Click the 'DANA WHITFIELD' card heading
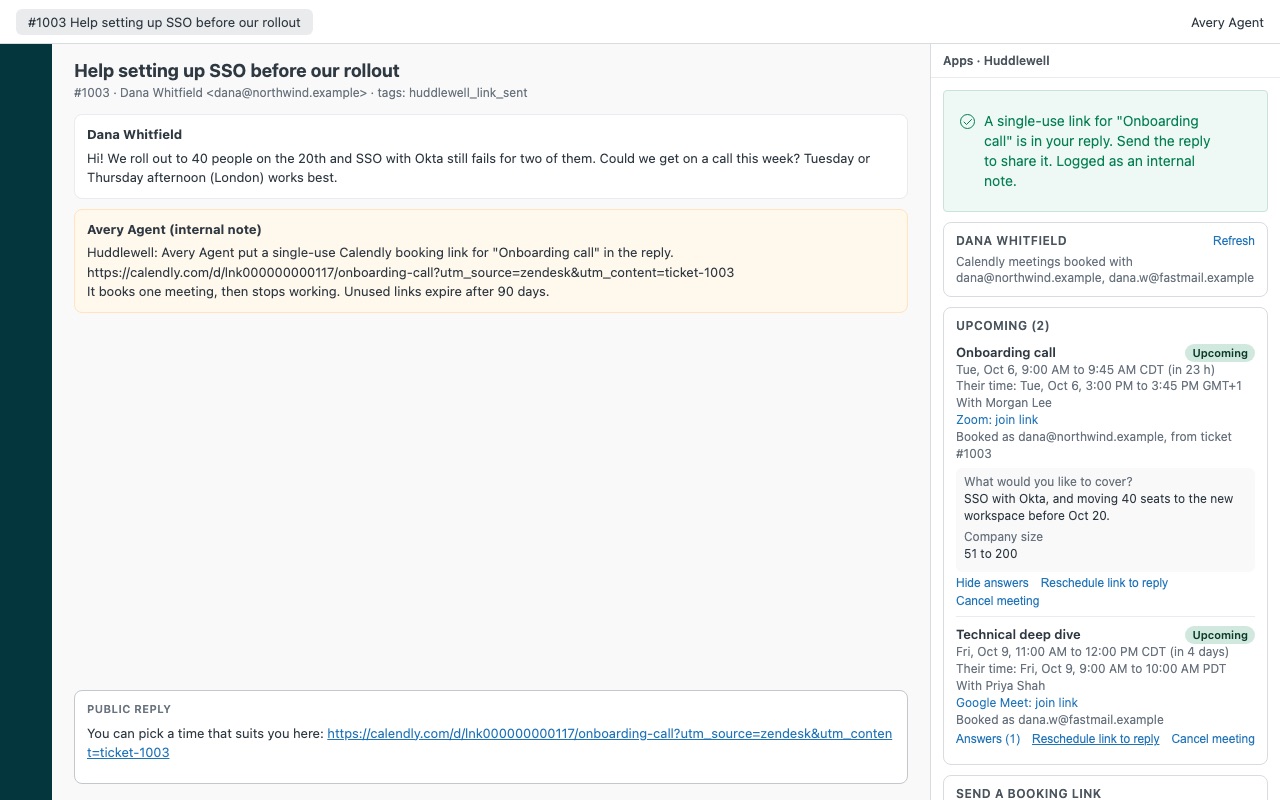The image size is (1280, 800). point(1011,241)
